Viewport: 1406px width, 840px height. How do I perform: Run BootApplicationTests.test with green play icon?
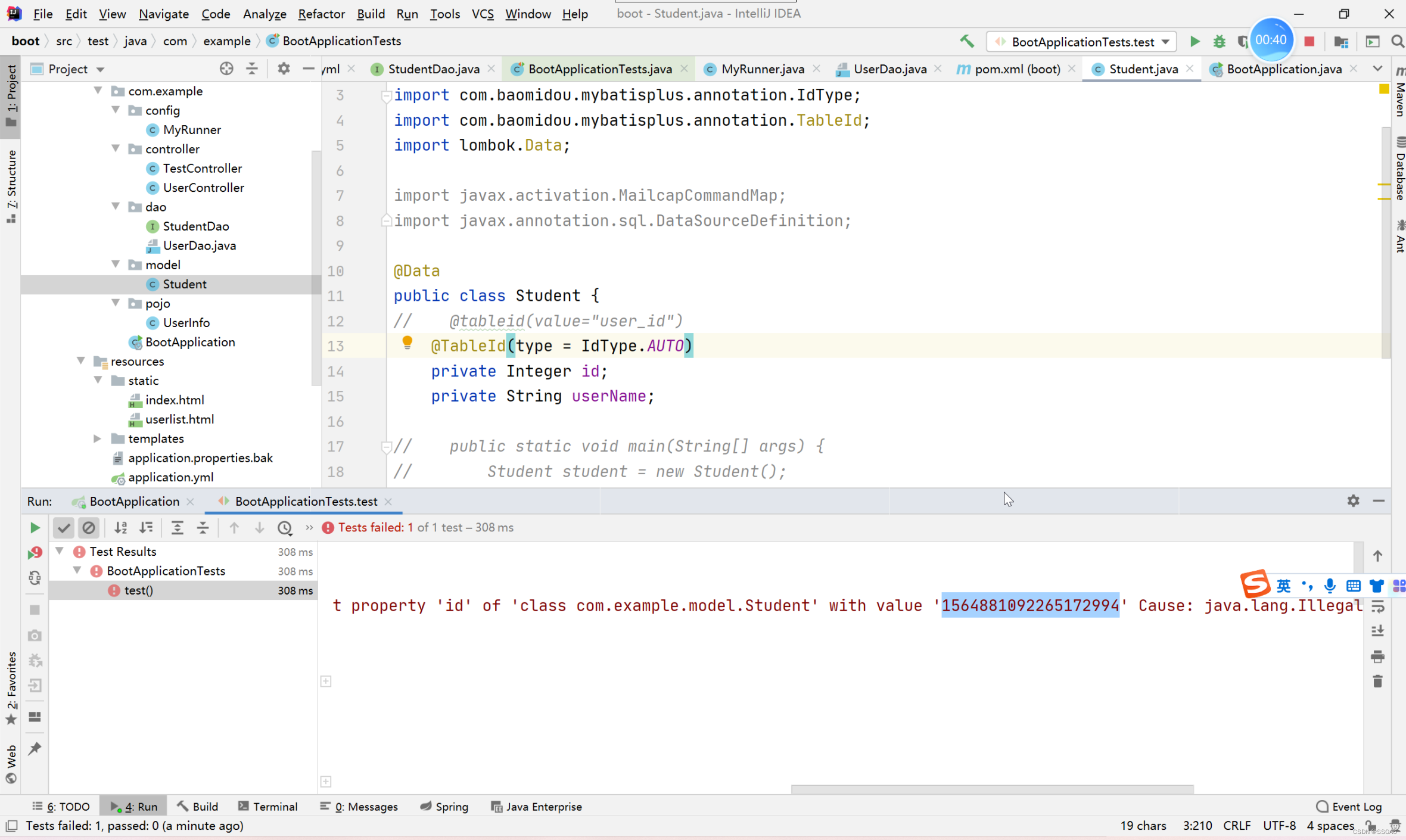point(1195,41)
